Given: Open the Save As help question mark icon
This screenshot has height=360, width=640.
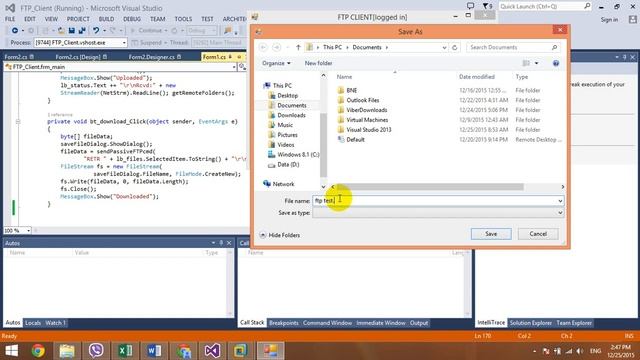Looking at the screenshot, I should 556,63.
